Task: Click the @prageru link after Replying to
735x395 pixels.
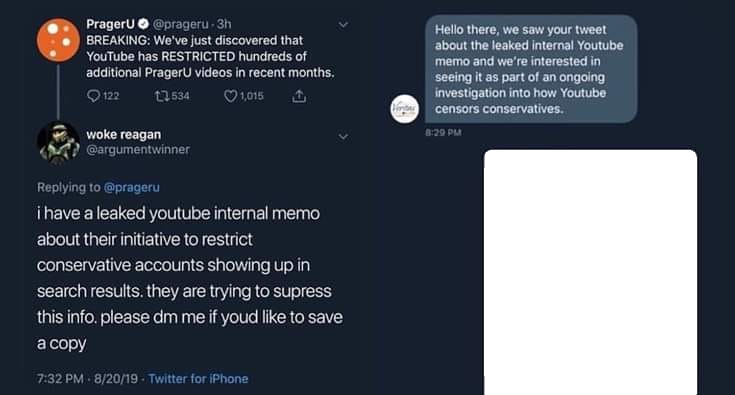Action: coord(132,187)
